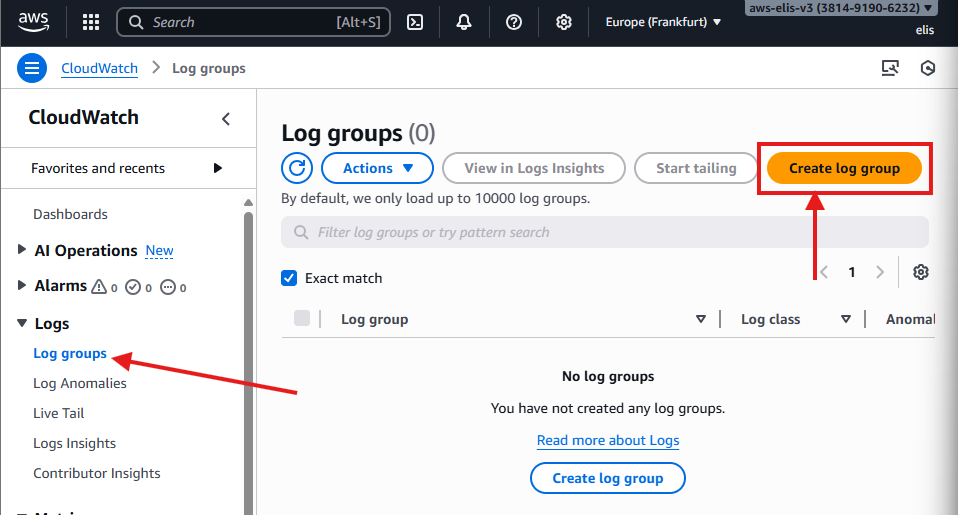The height and width of the screenshot is (515, 958).
Task: Open the notifications bell
Action: tap(464, 22)
